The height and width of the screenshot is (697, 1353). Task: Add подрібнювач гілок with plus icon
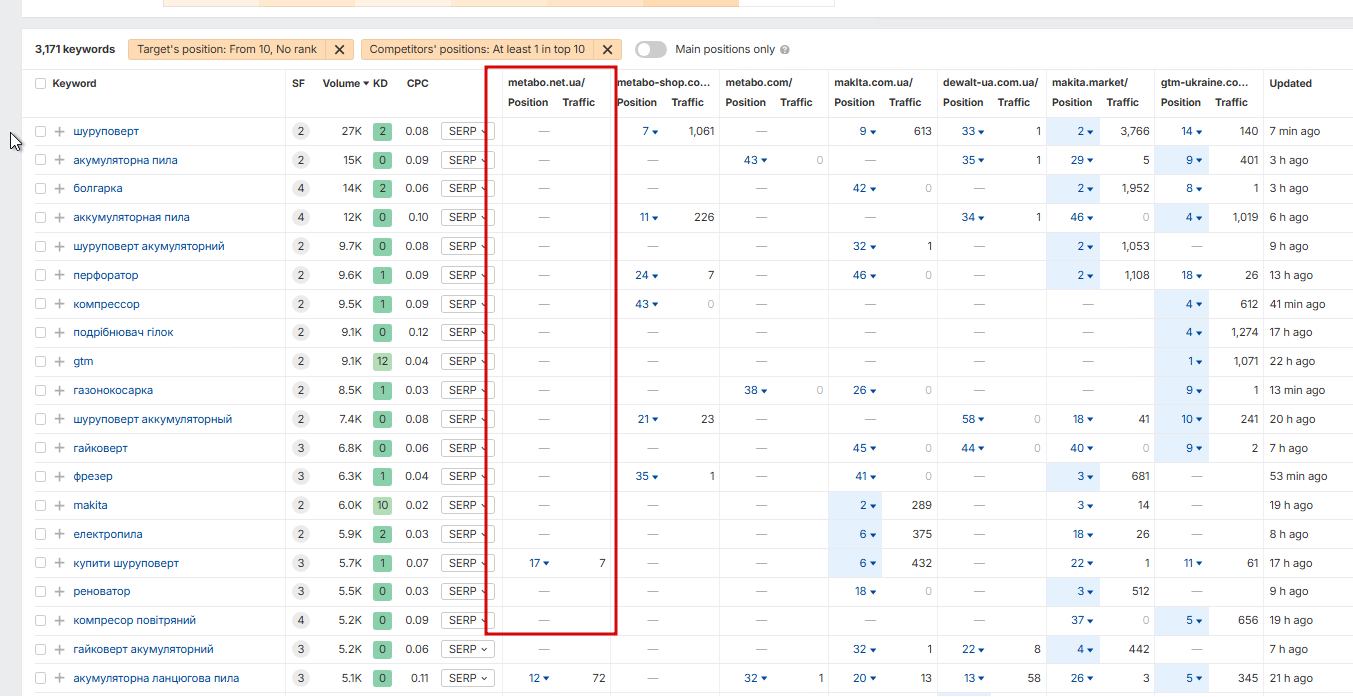[60, 332]
